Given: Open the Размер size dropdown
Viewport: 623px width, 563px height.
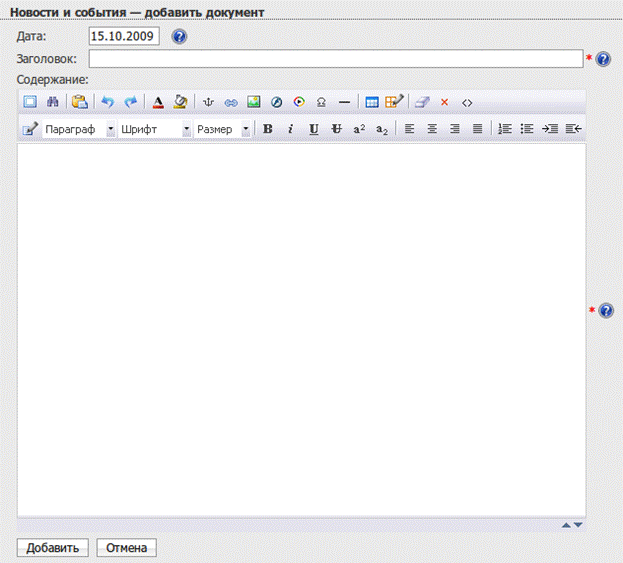Looking at the screenshot, I should pos(222,129).
